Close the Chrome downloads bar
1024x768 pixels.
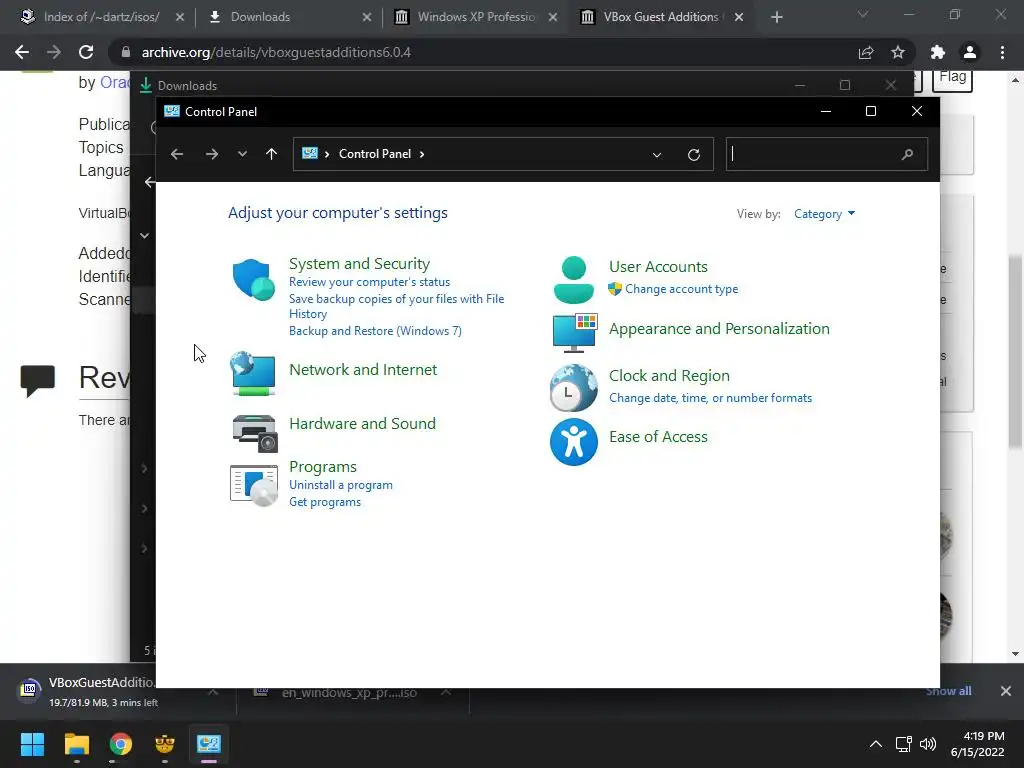coord(1006,691)
